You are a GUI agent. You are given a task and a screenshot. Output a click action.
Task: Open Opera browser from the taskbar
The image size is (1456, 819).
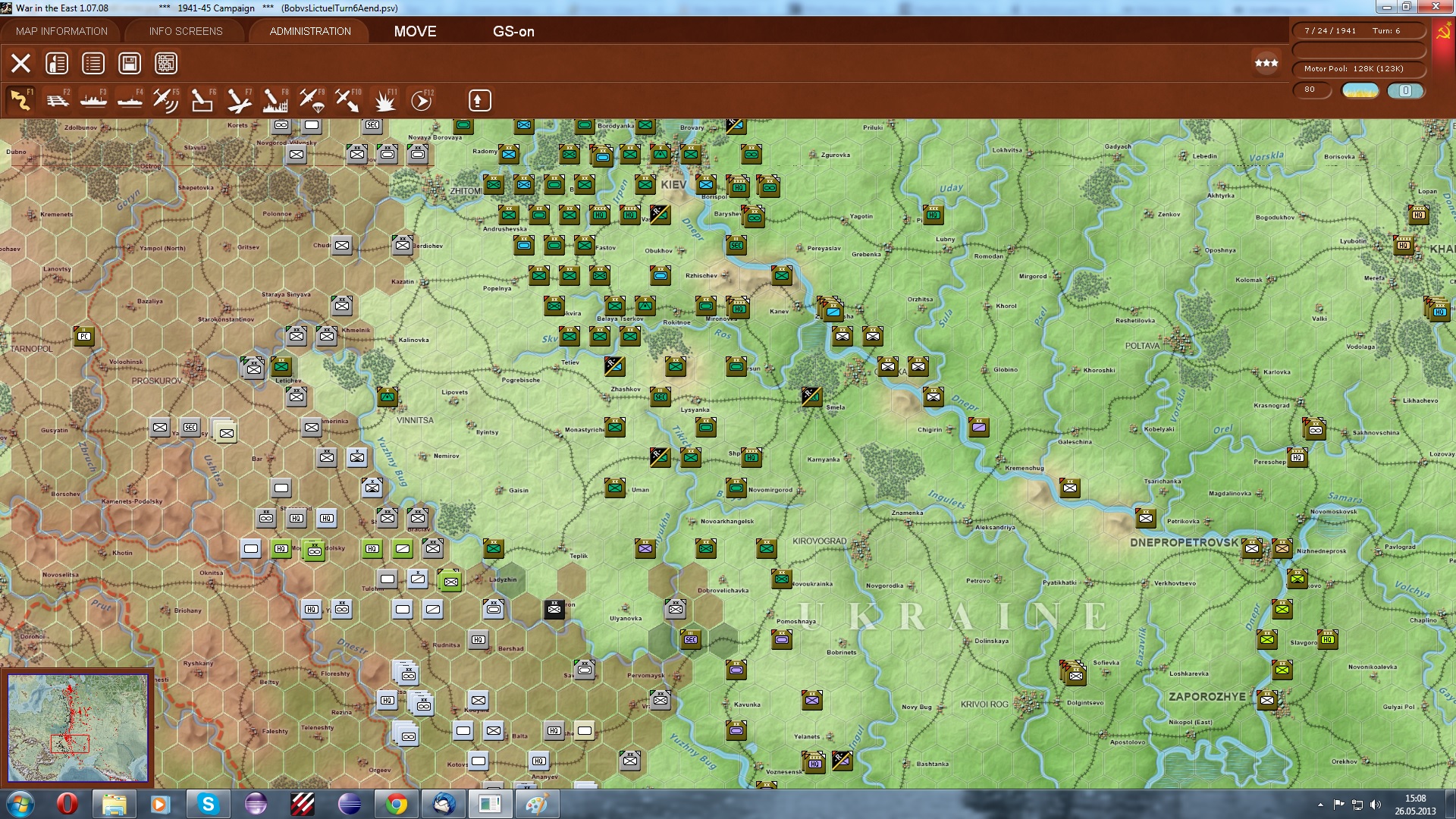pos(67,804)
